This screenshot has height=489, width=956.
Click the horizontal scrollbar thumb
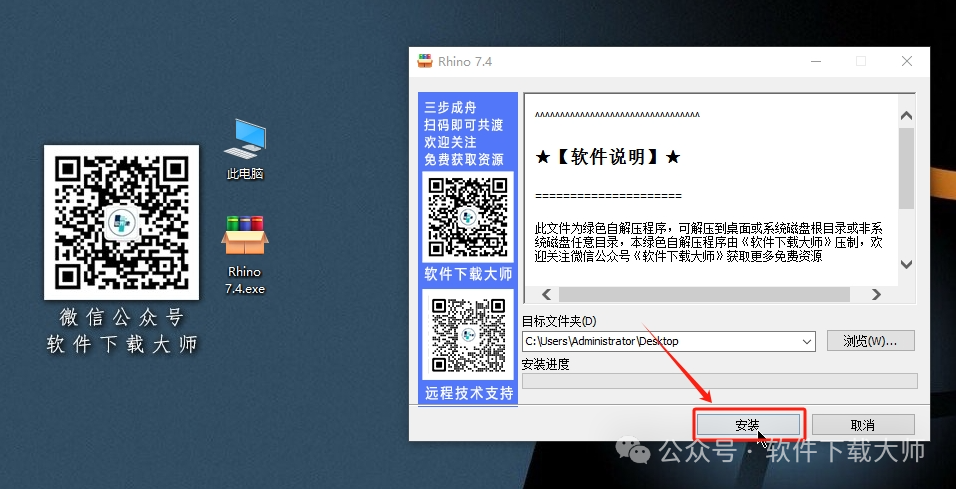point(704,294)
